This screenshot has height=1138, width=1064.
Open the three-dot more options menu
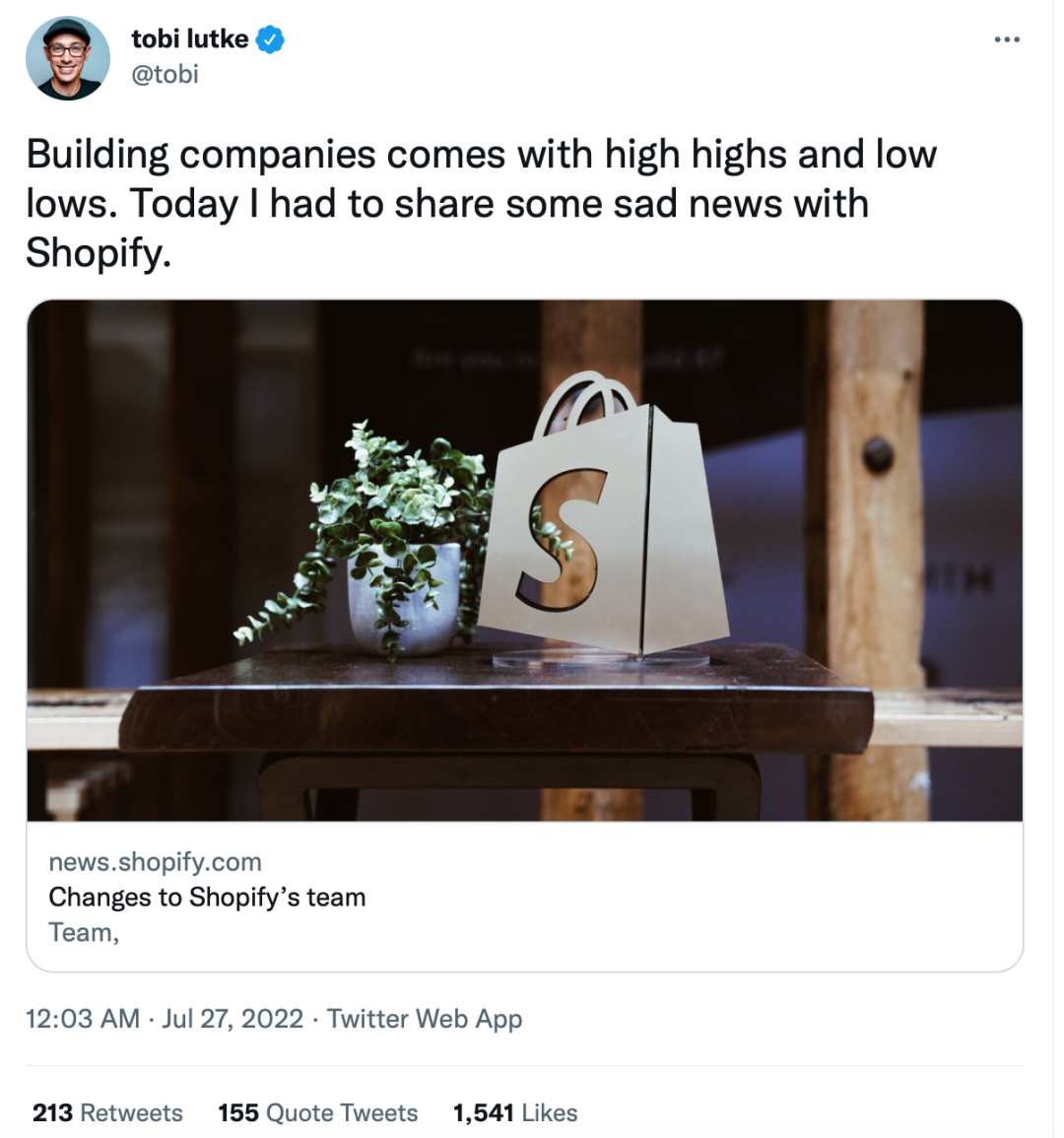(1007, 39)
